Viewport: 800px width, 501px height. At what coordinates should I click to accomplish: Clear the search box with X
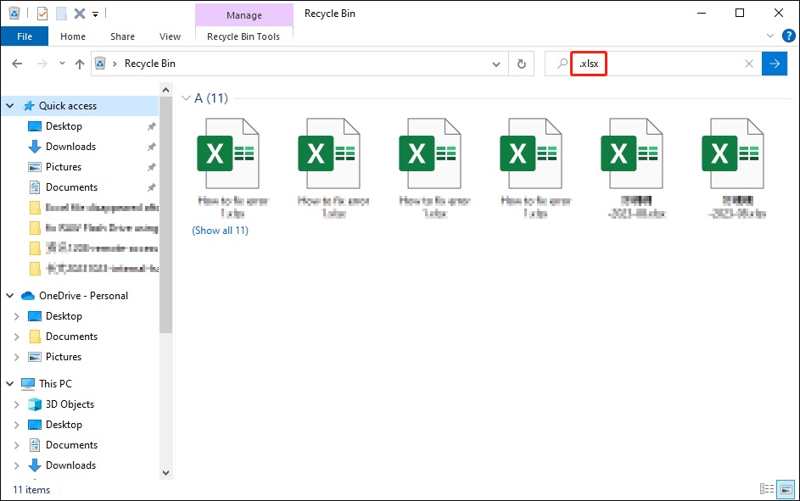[x=749, y=64]
